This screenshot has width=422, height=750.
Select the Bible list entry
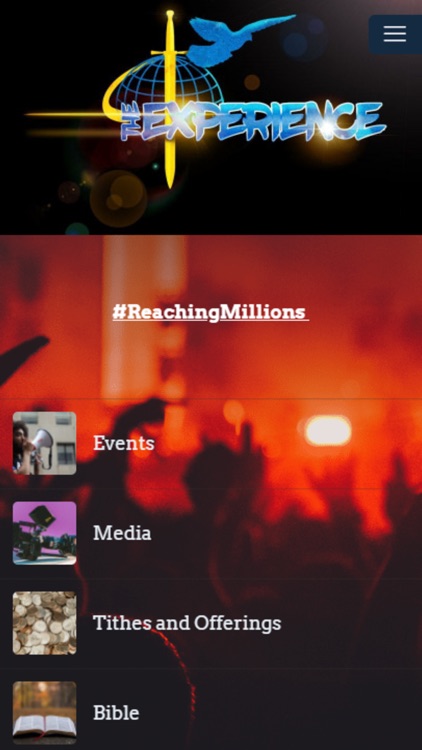pos(116,713)
